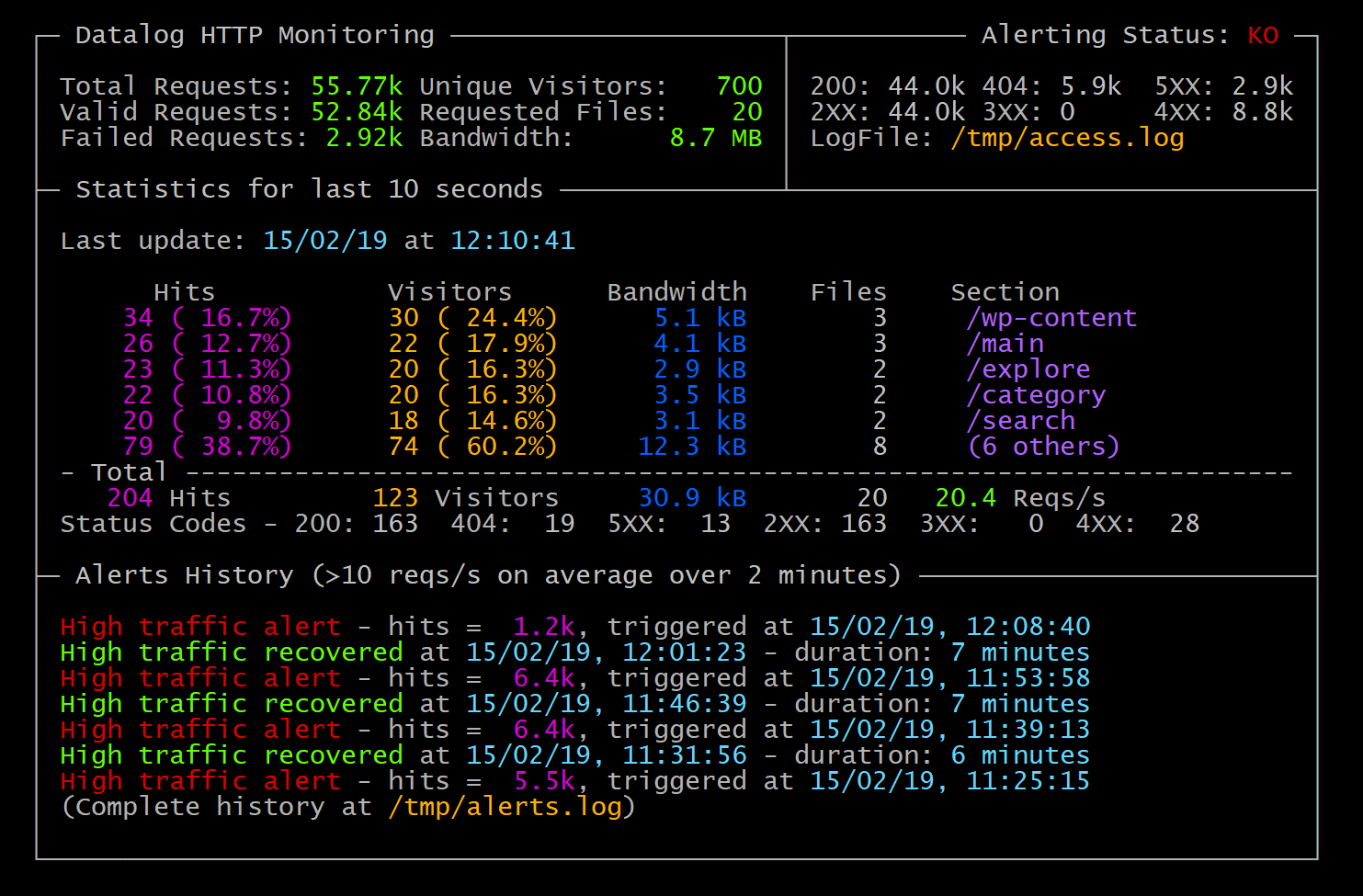Click the Unique Visitors value 700

tap(739, 86)
